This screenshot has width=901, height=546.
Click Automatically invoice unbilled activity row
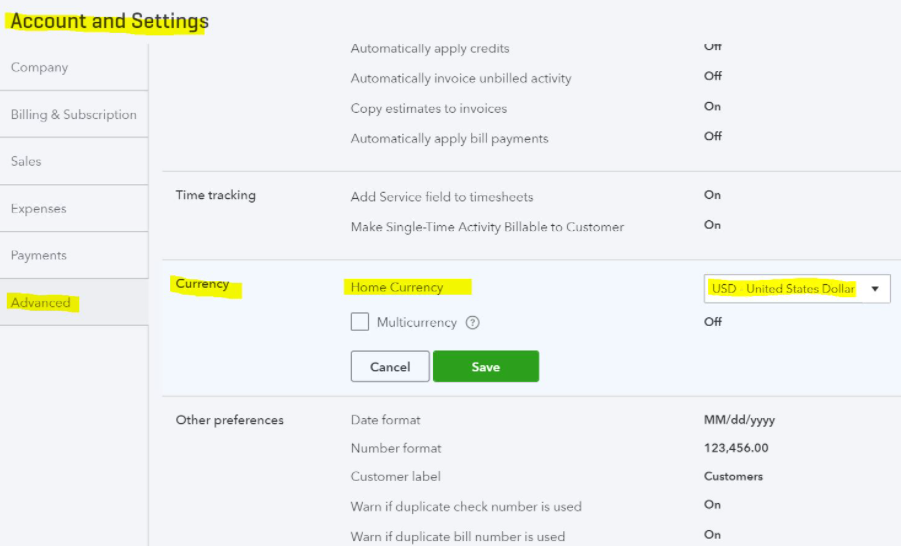(x=532, y=78)
